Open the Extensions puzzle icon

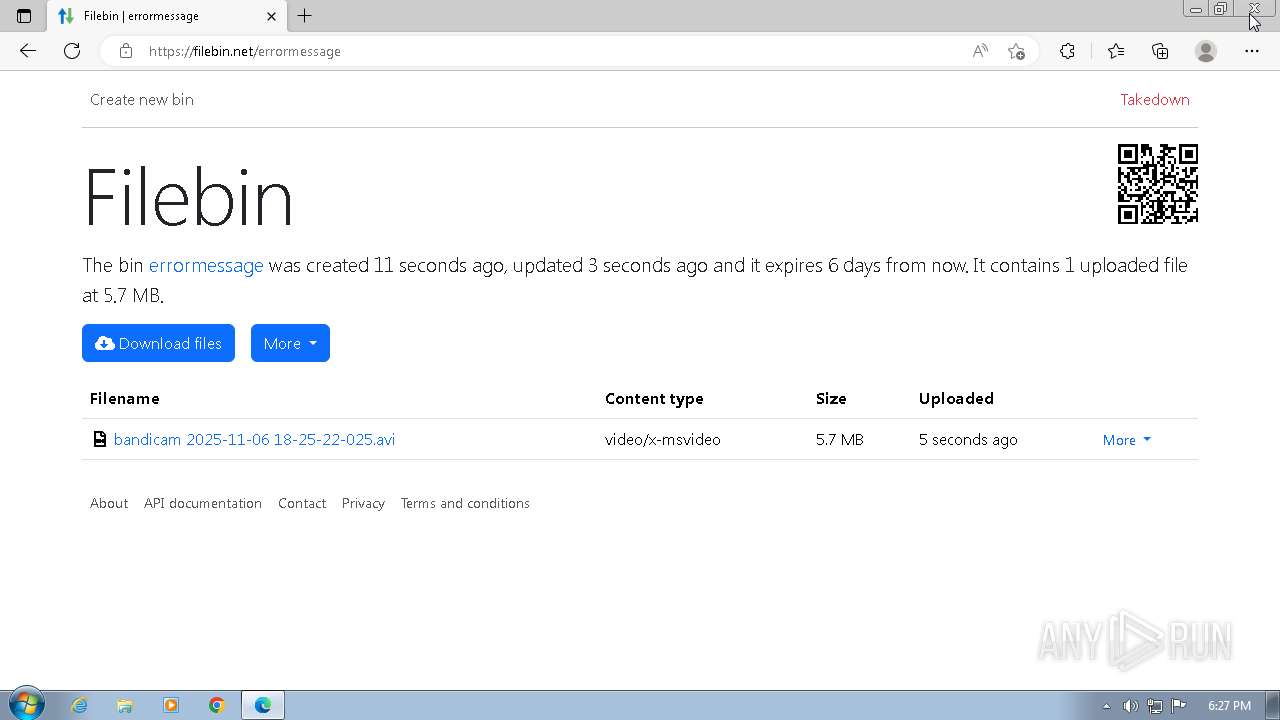(x=1067, y=51)
